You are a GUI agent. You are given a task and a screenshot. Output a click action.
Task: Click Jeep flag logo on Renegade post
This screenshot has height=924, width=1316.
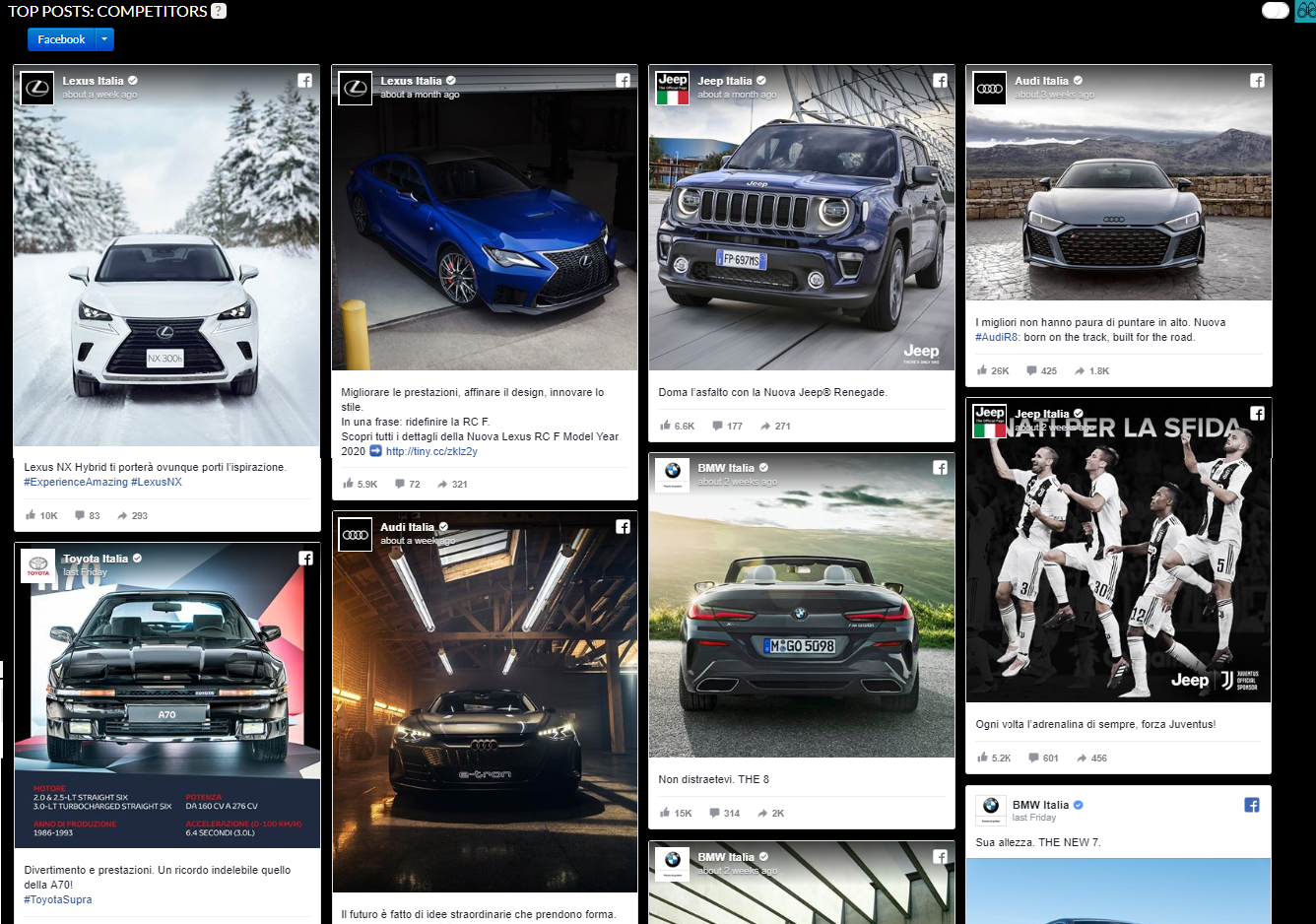673,89
